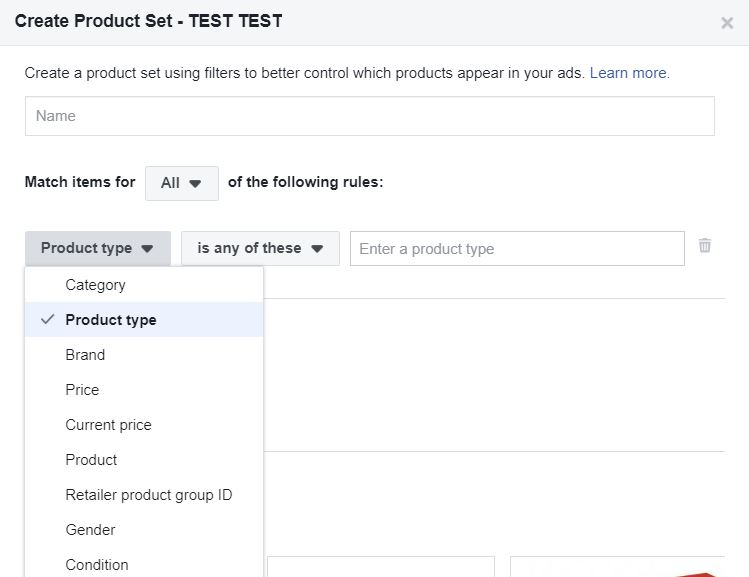Collapse the Product type filter dropdown
The width and height of the screenshot is (749, 577).
pyautogui.click(x=97, y=248)
